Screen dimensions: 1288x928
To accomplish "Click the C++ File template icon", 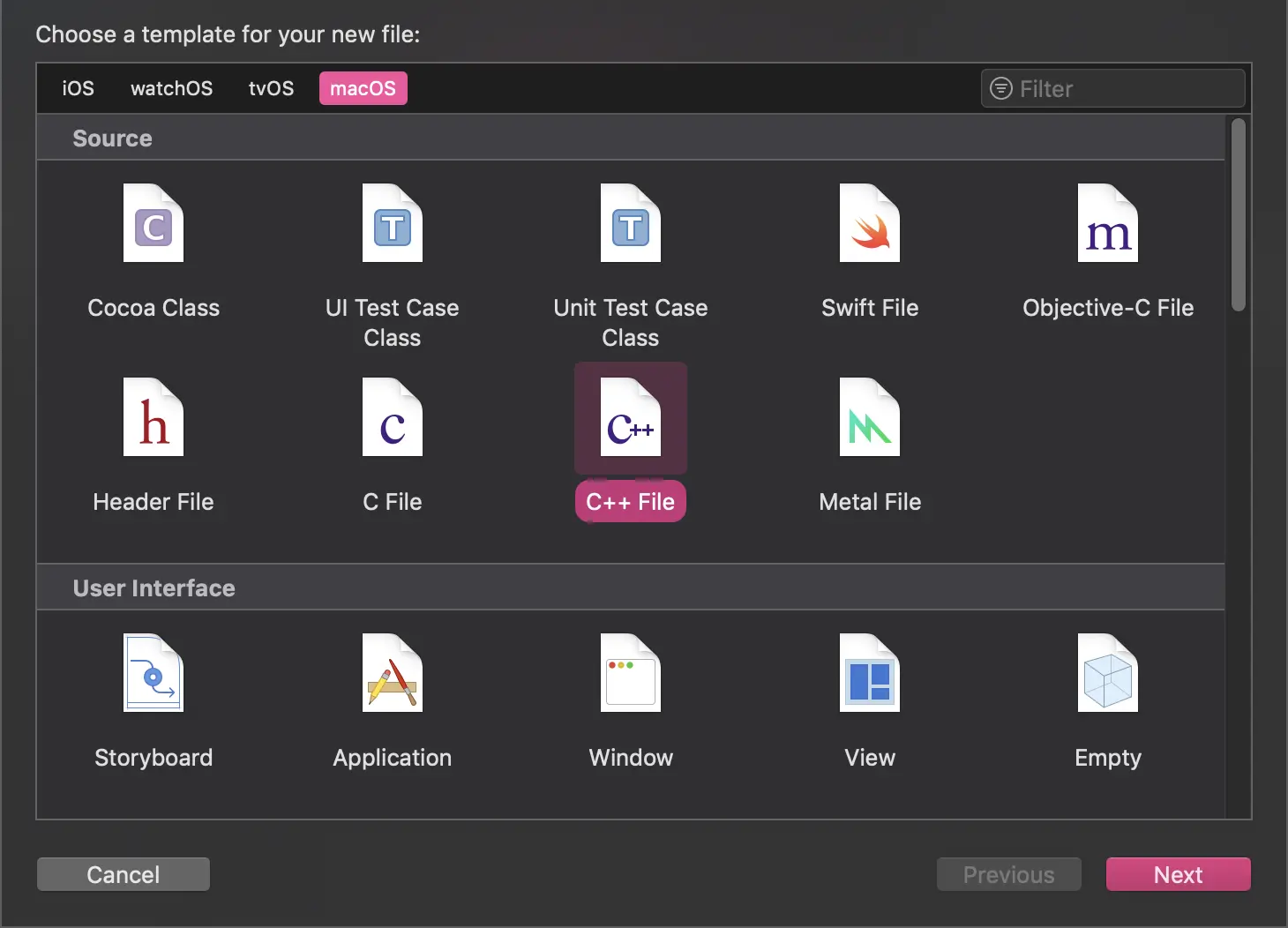I will 631,417.
